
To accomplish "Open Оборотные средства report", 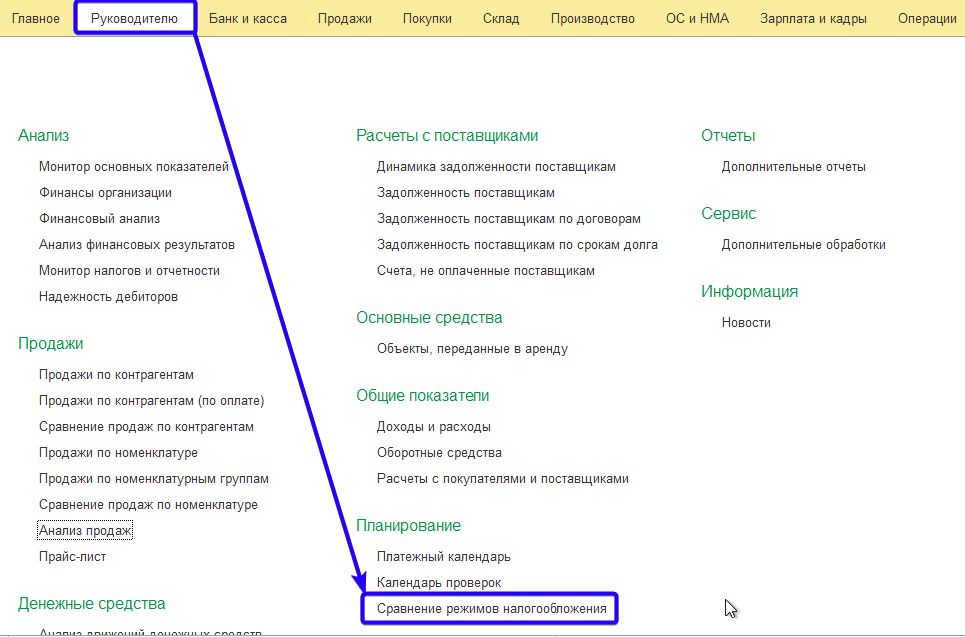I will pos(439,452).
